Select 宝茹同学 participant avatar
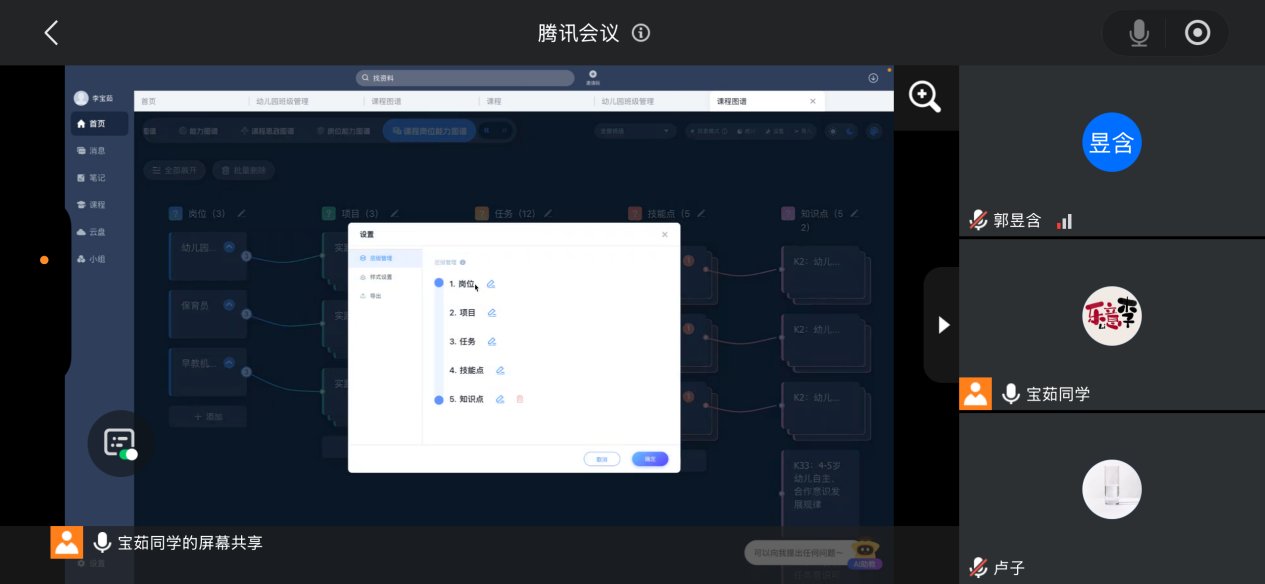The width and height of the screenshot is (1265, 584). pos(1112,316)
